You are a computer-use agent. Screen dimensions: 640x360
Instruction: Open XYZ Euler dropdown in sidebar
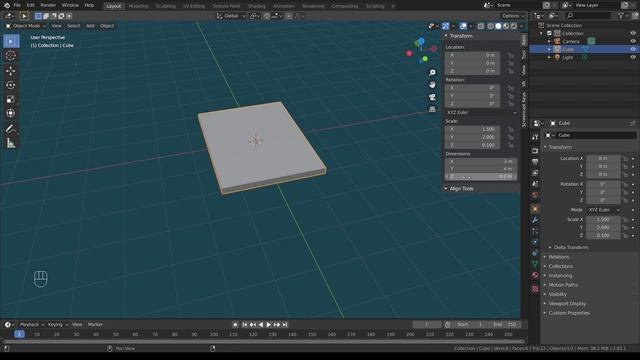(x=481, y=112)
